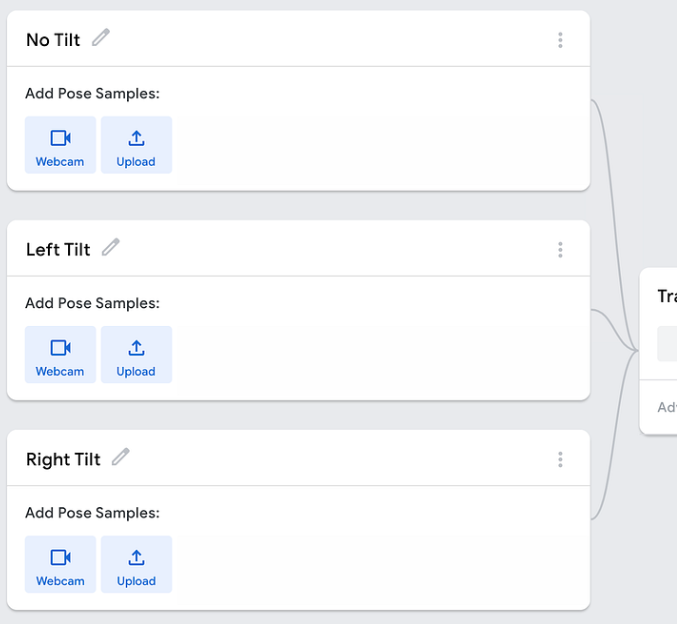This screenshot has width=677, height=624.
Task: Open the No Tilt three-dot options menu
Action: [x=560, y=40]
